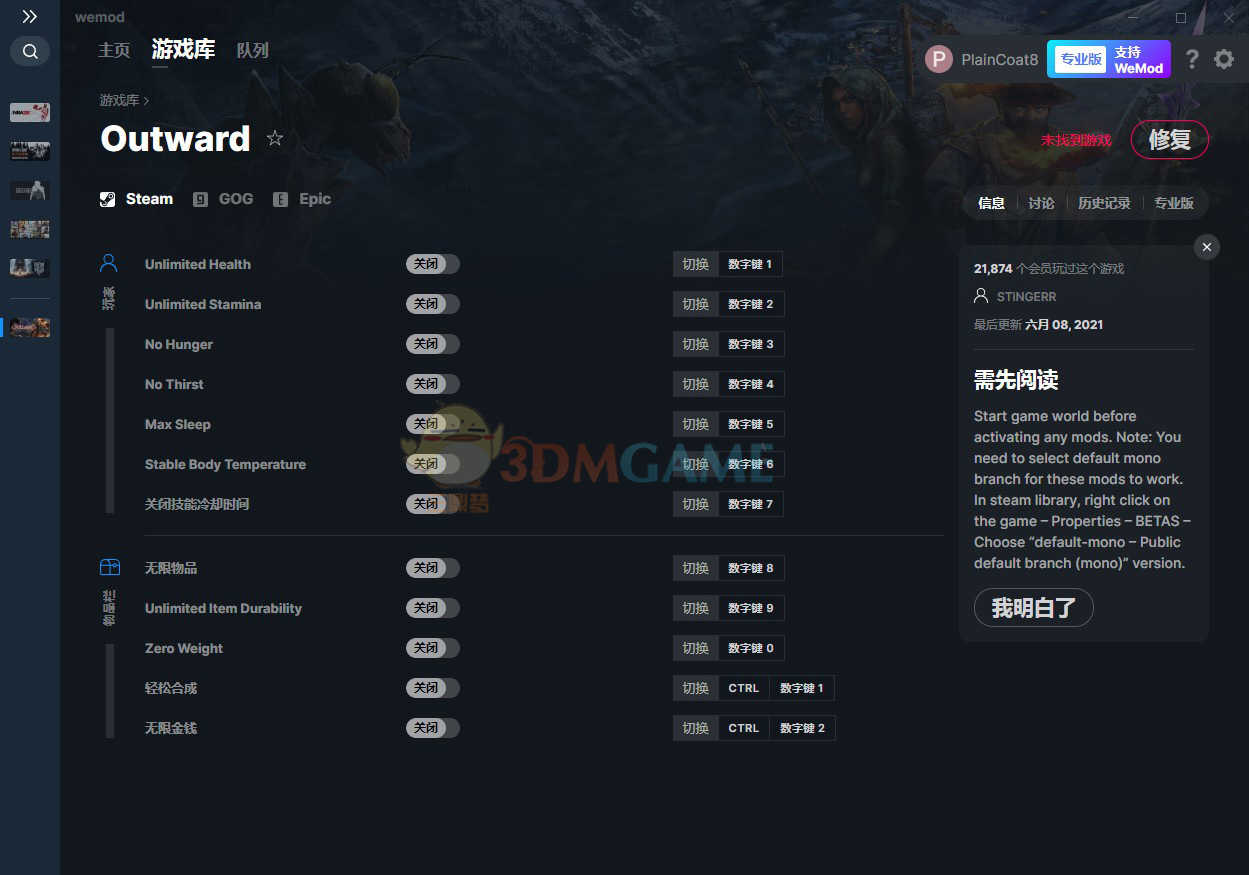The image size is (1249, 875).
Task: Open help via the question mark icon
Action: pyautogui.click(x=1191, y=59)
